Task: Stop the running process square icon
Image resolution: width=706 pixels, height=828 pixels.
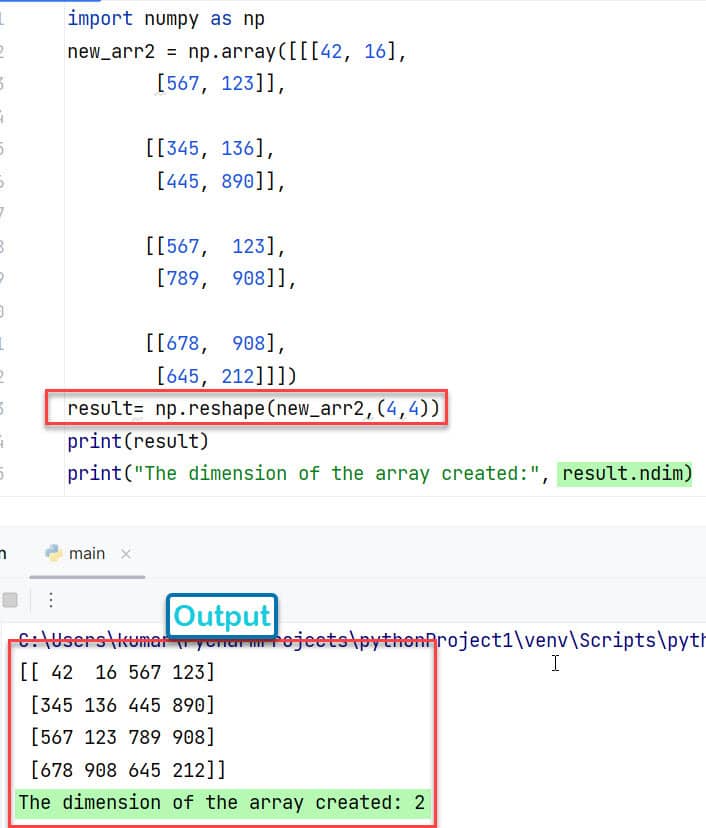Action: [10, 600]
